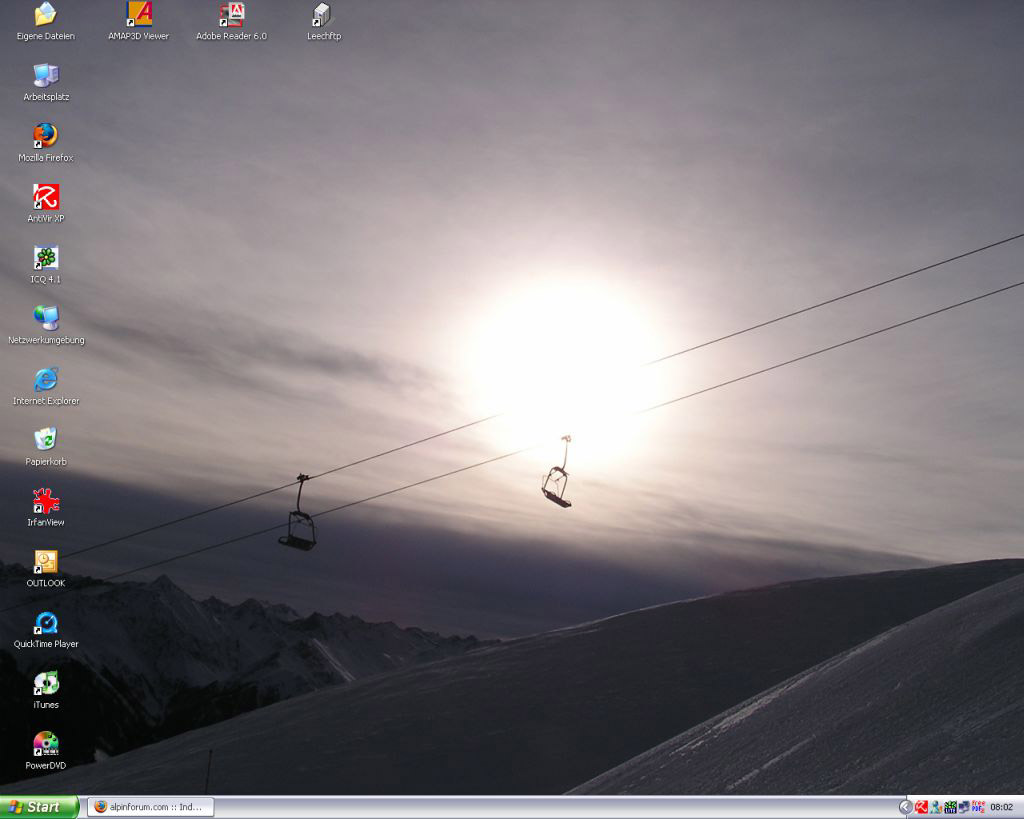Click the Leechftp desktop icon
This screenshot has height=819, width=1024.
[x=320, y=15]
